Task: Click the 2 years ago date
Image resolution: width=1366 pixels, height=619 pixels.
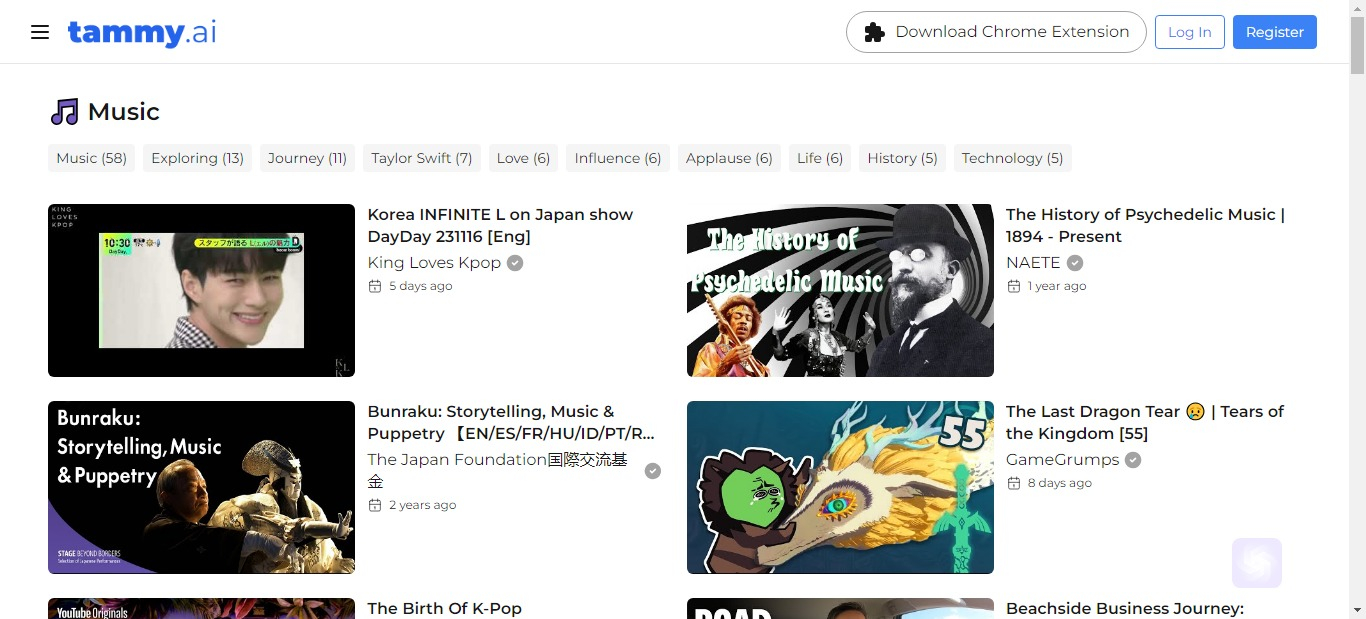Action: (x=423, y=505)
